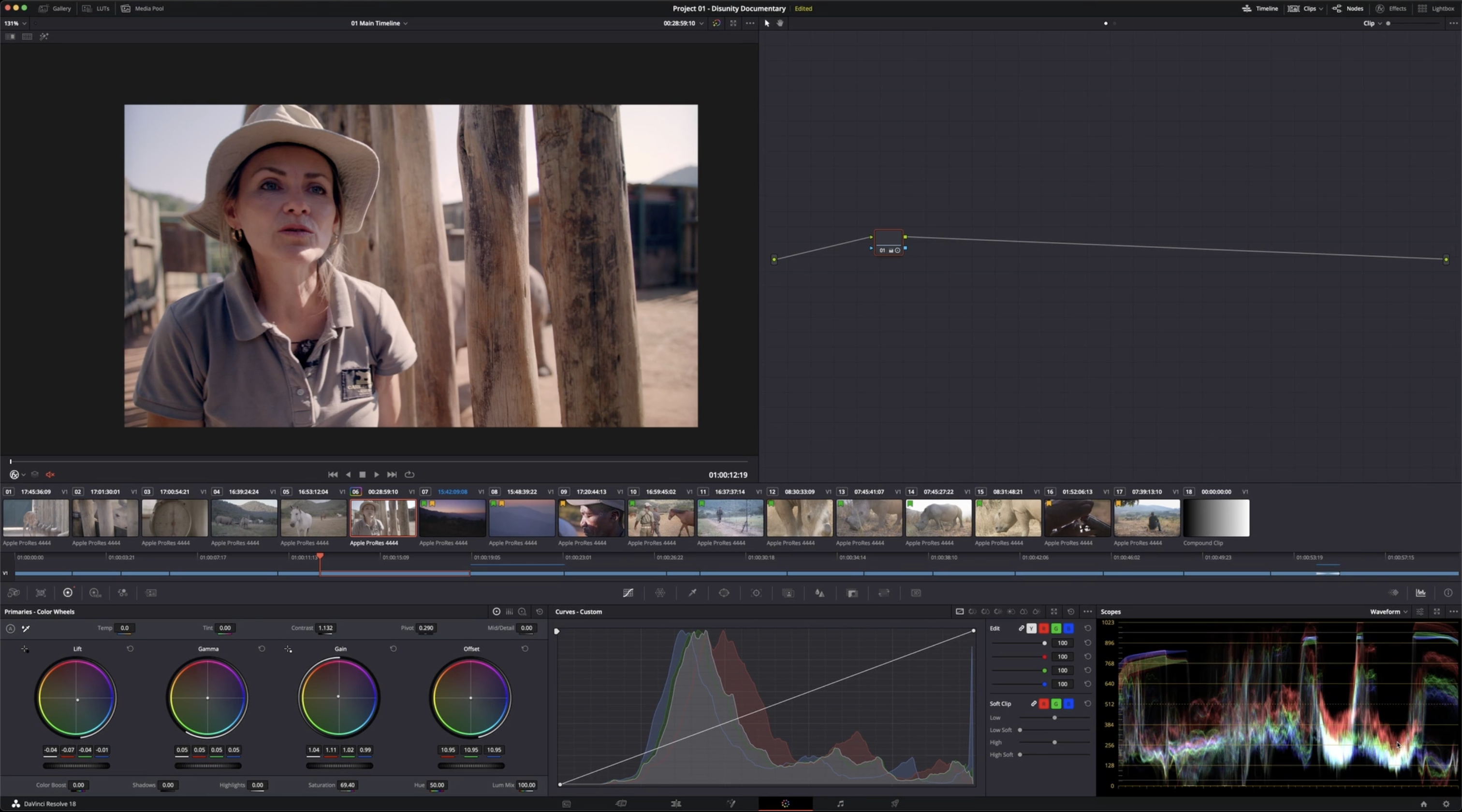Image resolution: width=1462 pixels, height=812 pixels.
Task: Toggle curve editing for Y channel
Action: click(1031, 629)
